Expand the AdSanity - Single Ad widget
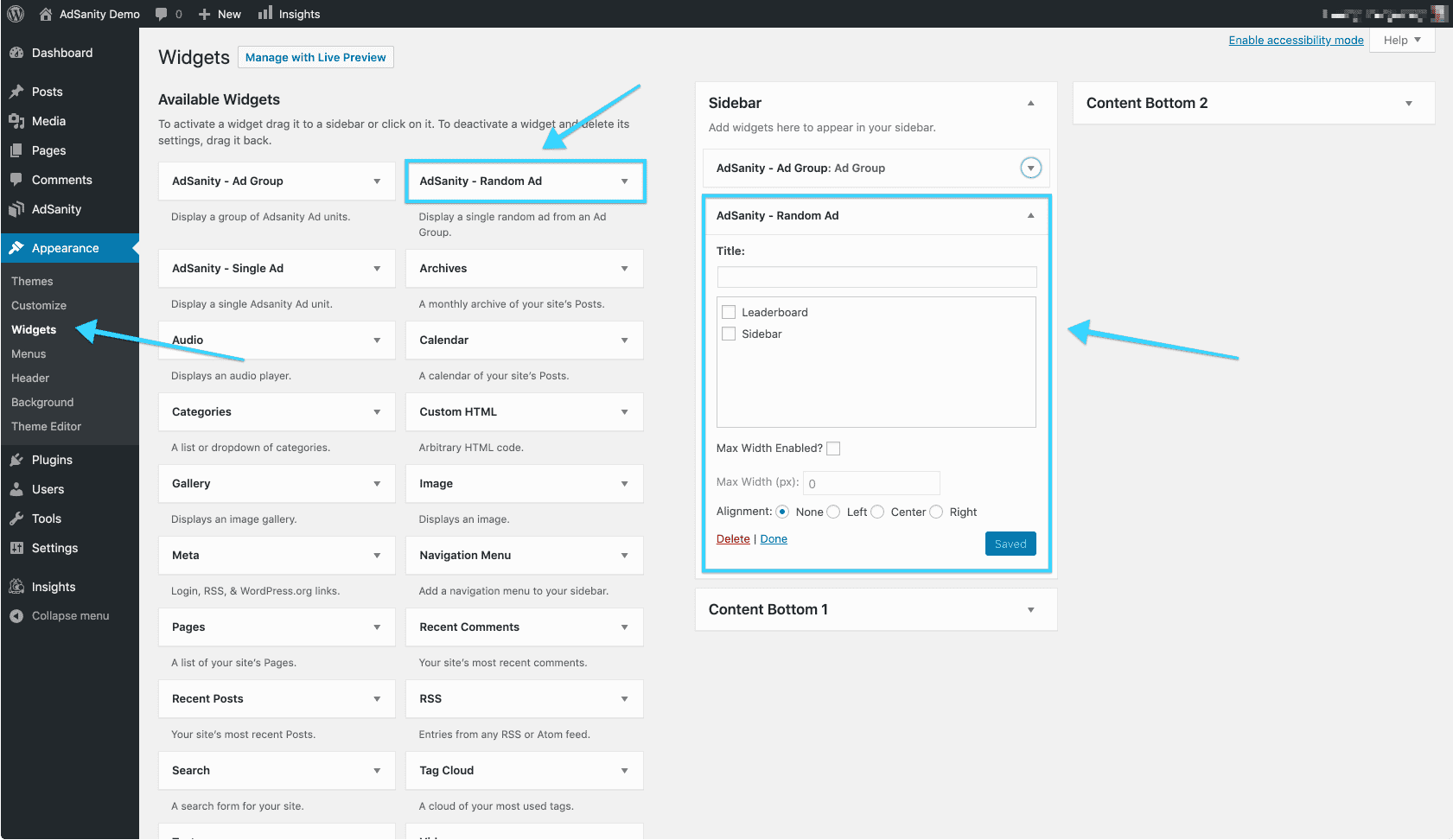This screenshot has height=840, width=1453. click(x=377, y=269)
